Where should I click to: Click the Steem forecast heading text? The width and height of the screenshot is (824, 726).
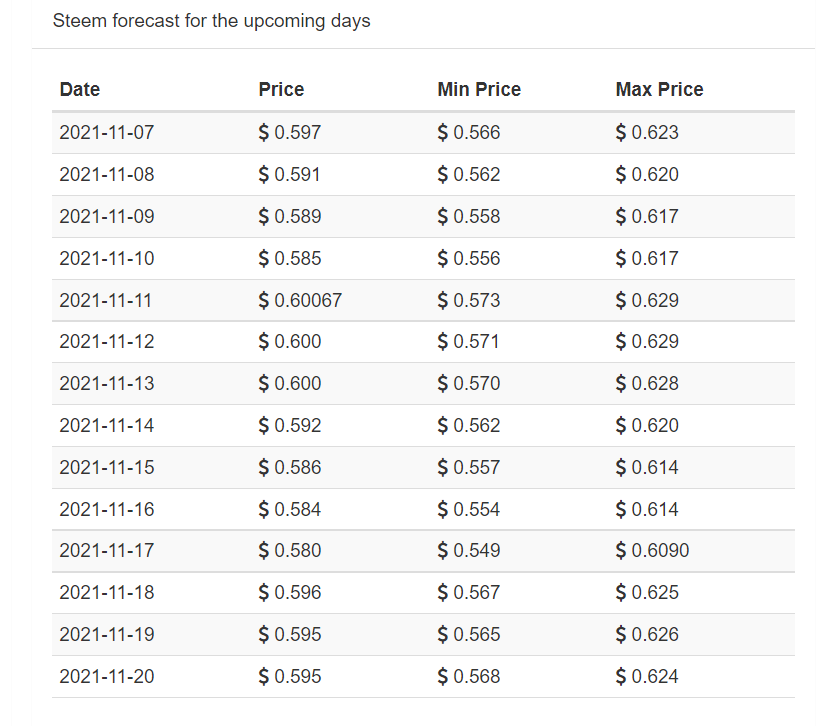tap(211, 21)
